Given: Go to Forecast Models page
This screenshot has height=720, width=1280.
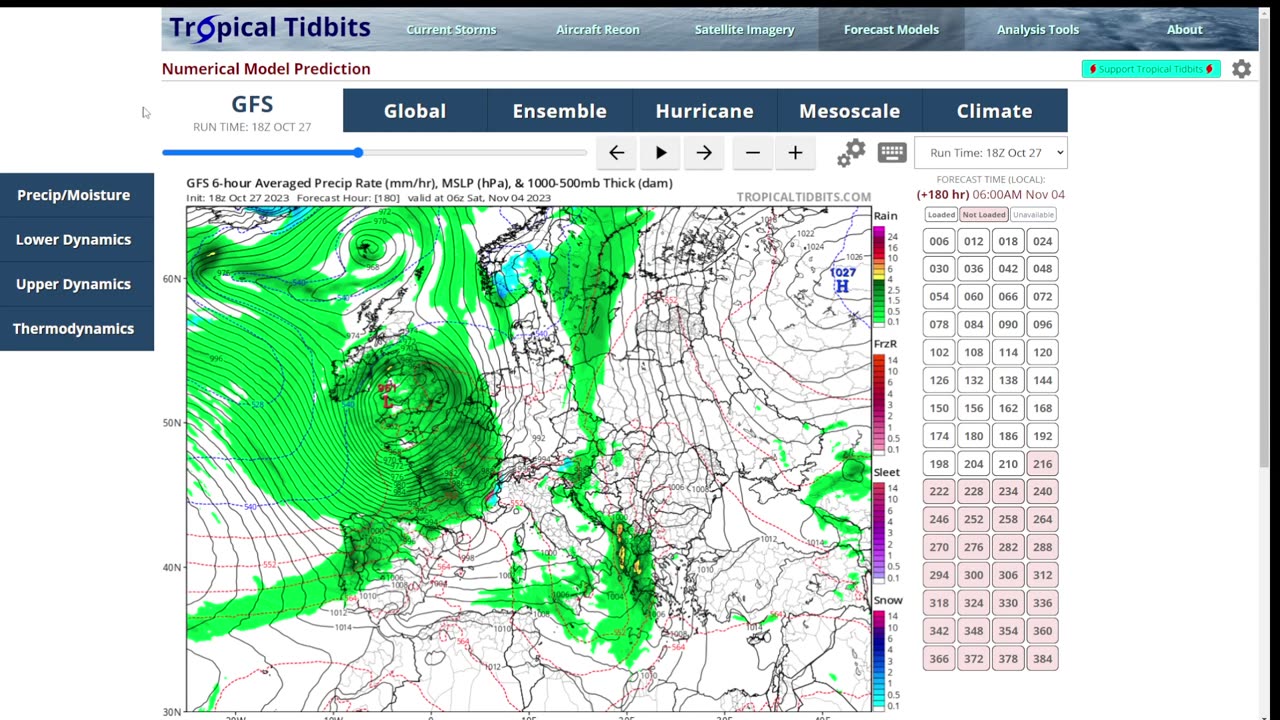Looking at the screenshot, I should click(x=891, y=30).
